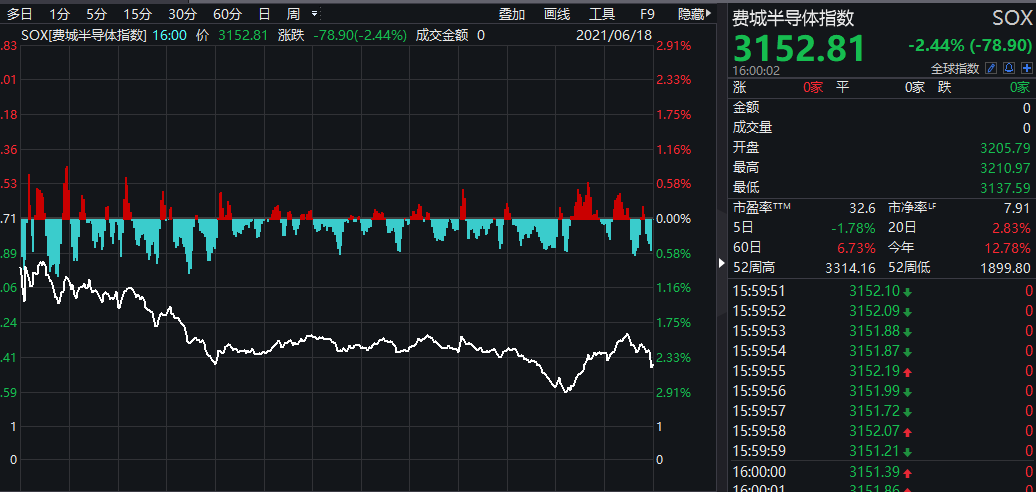Select the 15分 period tab
1036x492 pixels.
point(137,14)
